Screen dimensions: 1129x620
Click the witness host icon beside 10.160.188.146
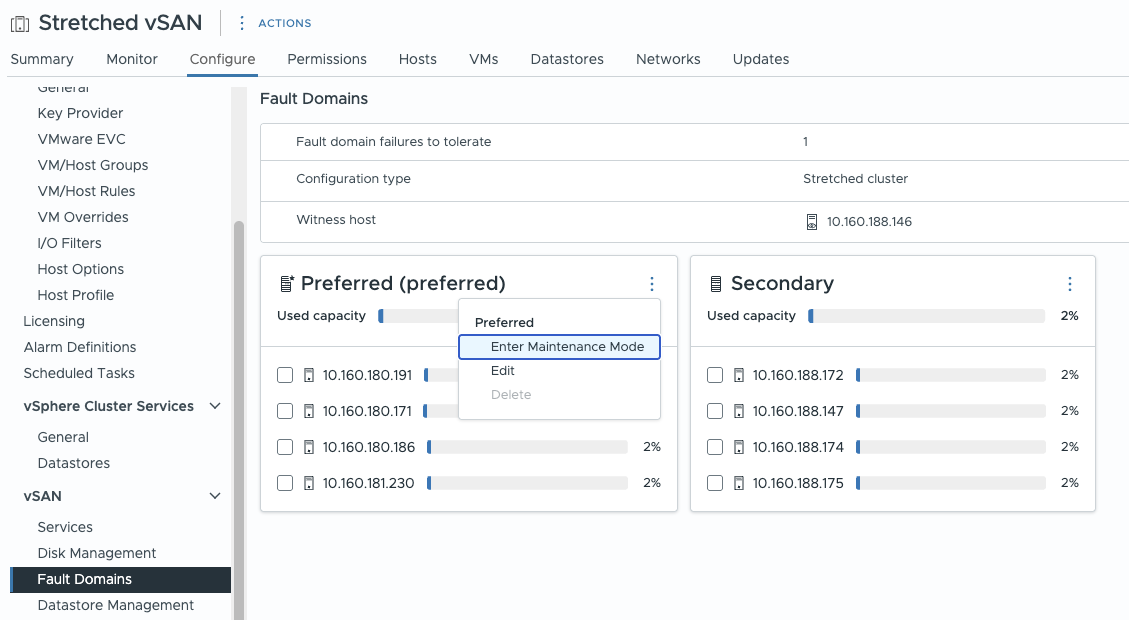[x=812, y=222]
